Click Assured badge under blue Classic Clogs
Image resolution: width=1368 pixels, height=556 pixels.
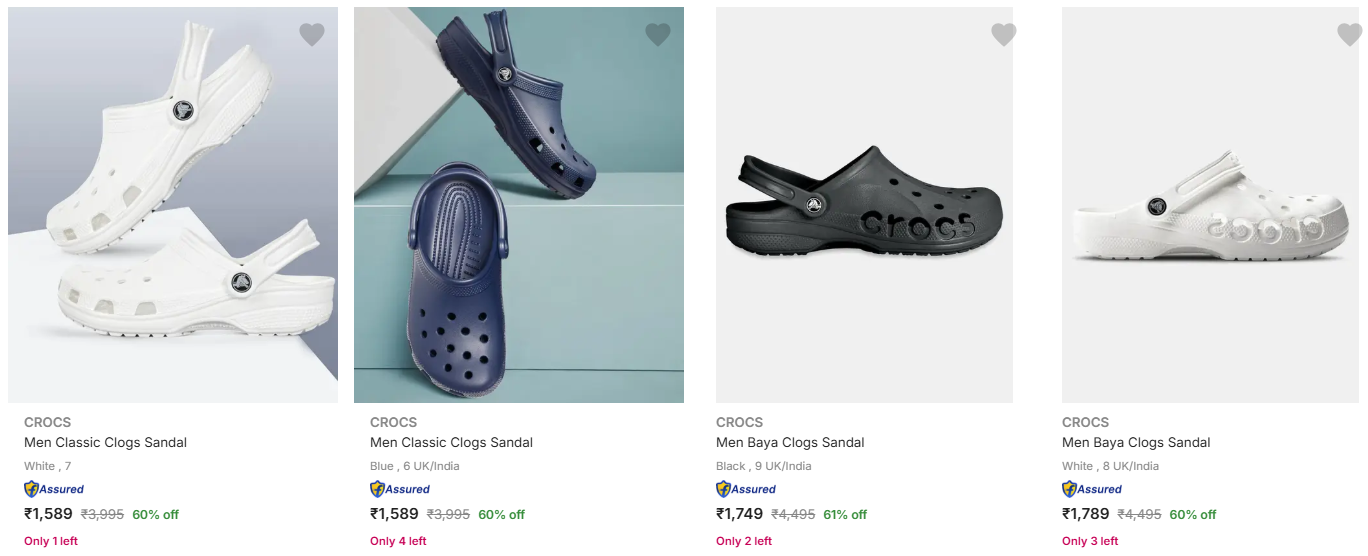[x=400, y=489]
